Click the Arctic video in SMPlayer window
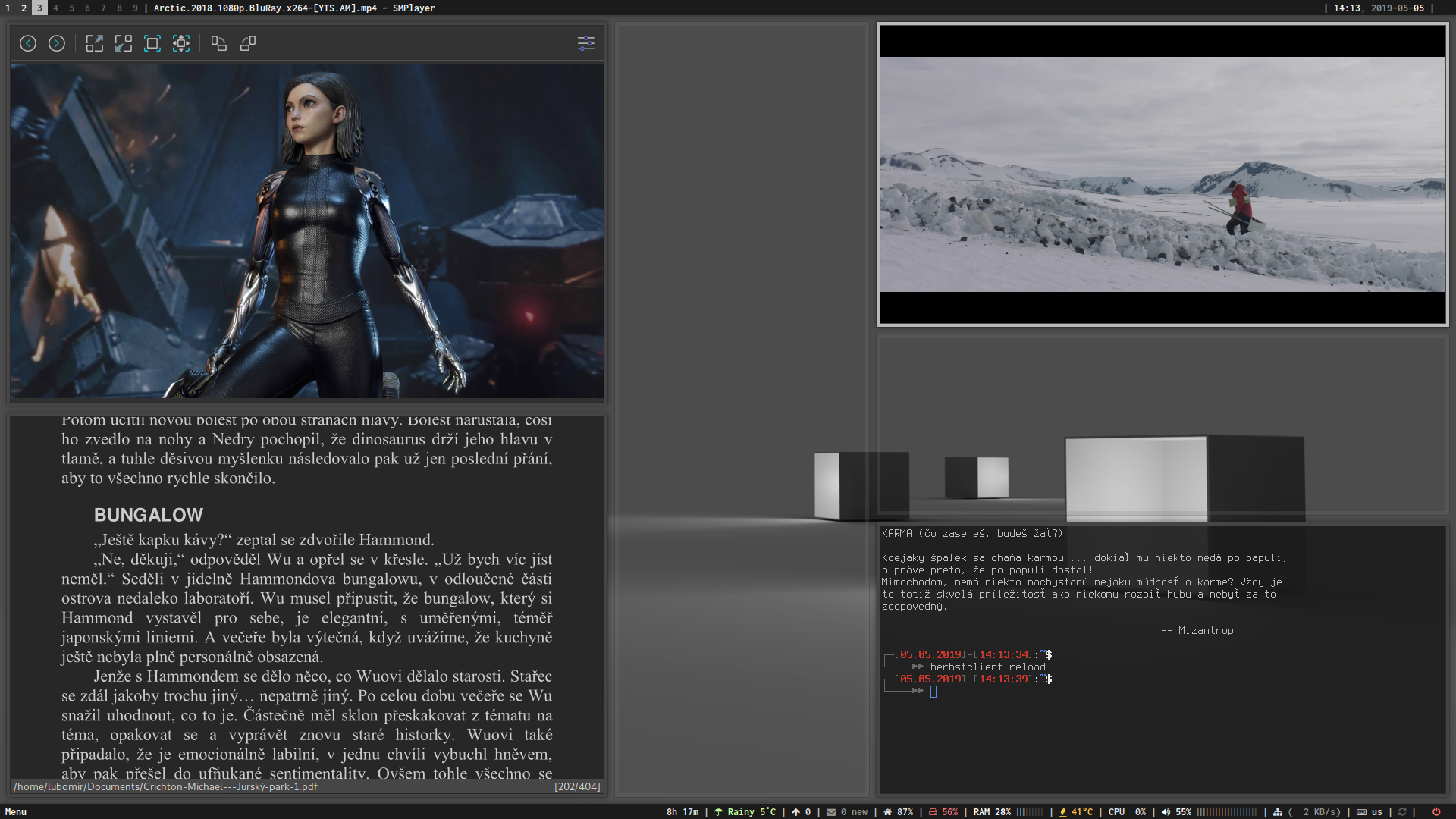Viewport: 1456px width, 819px height. [x=1163, y=174]
